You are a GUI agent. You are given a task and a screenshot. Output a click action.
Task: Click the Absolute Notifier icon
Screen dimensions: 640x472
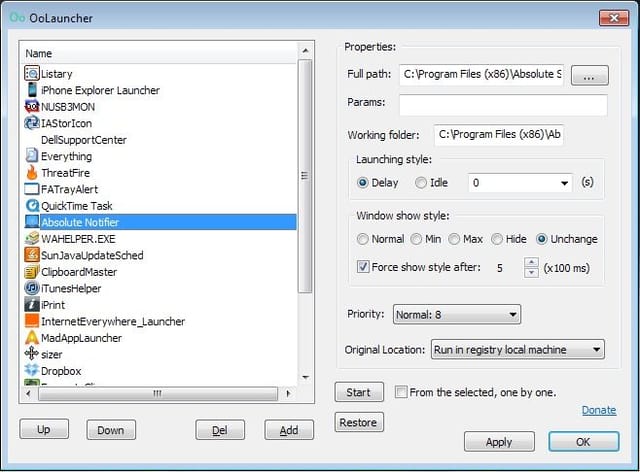click(x=32, y=222)
